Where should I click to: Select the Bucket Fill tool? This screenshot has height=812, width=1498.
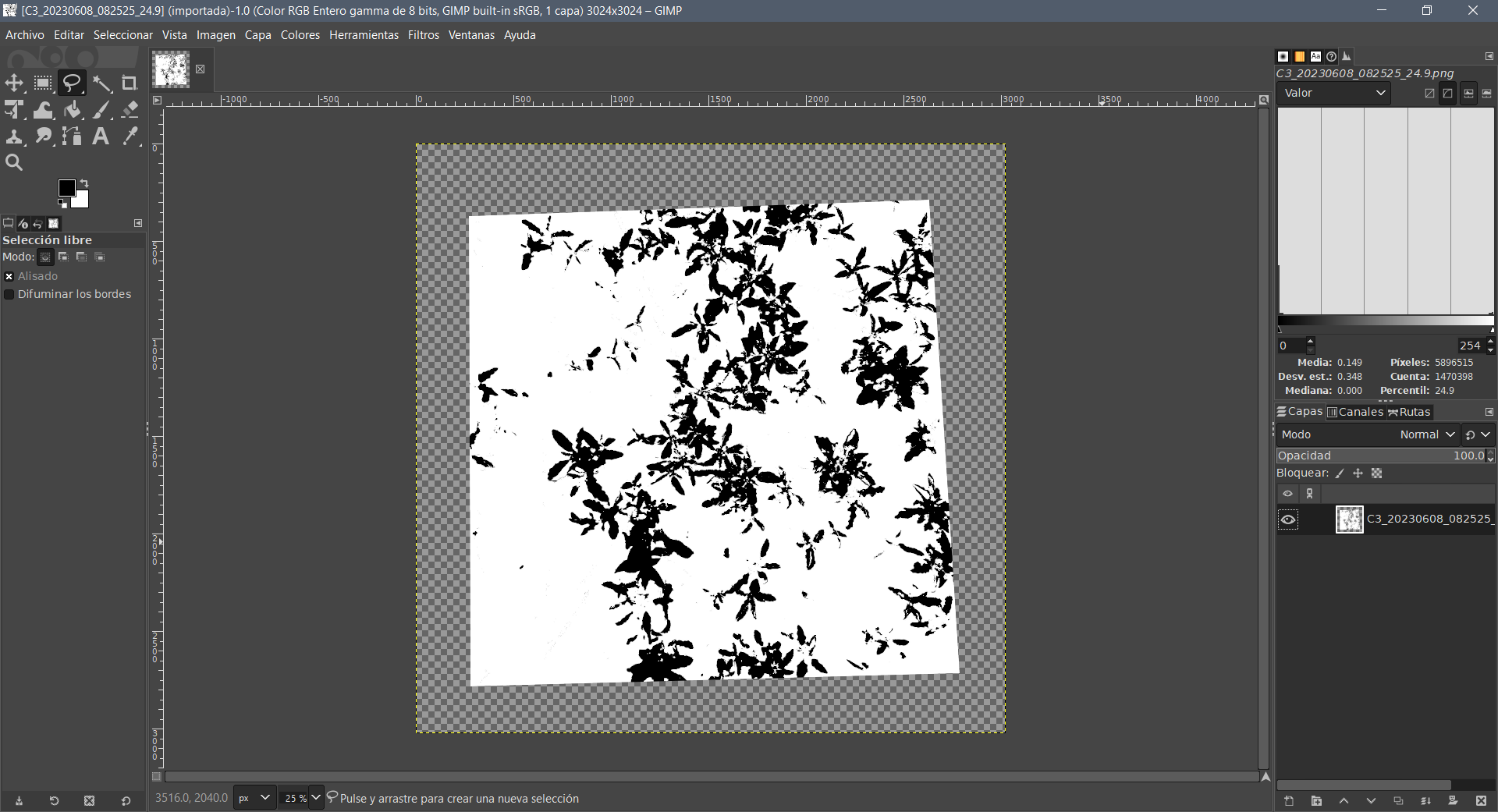click(x=73, y=110)
